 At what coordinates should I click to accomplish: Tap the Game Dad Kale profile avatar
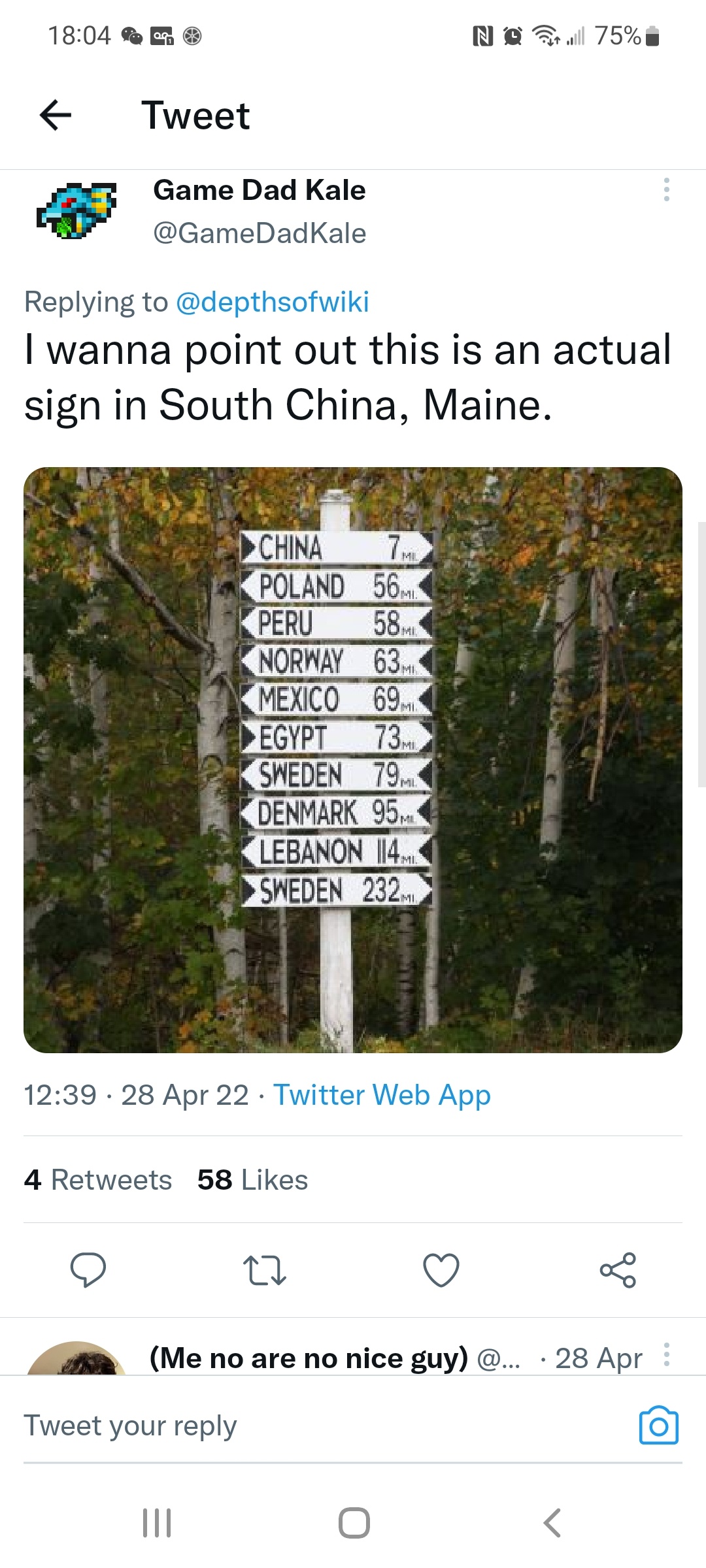(76, 210)
